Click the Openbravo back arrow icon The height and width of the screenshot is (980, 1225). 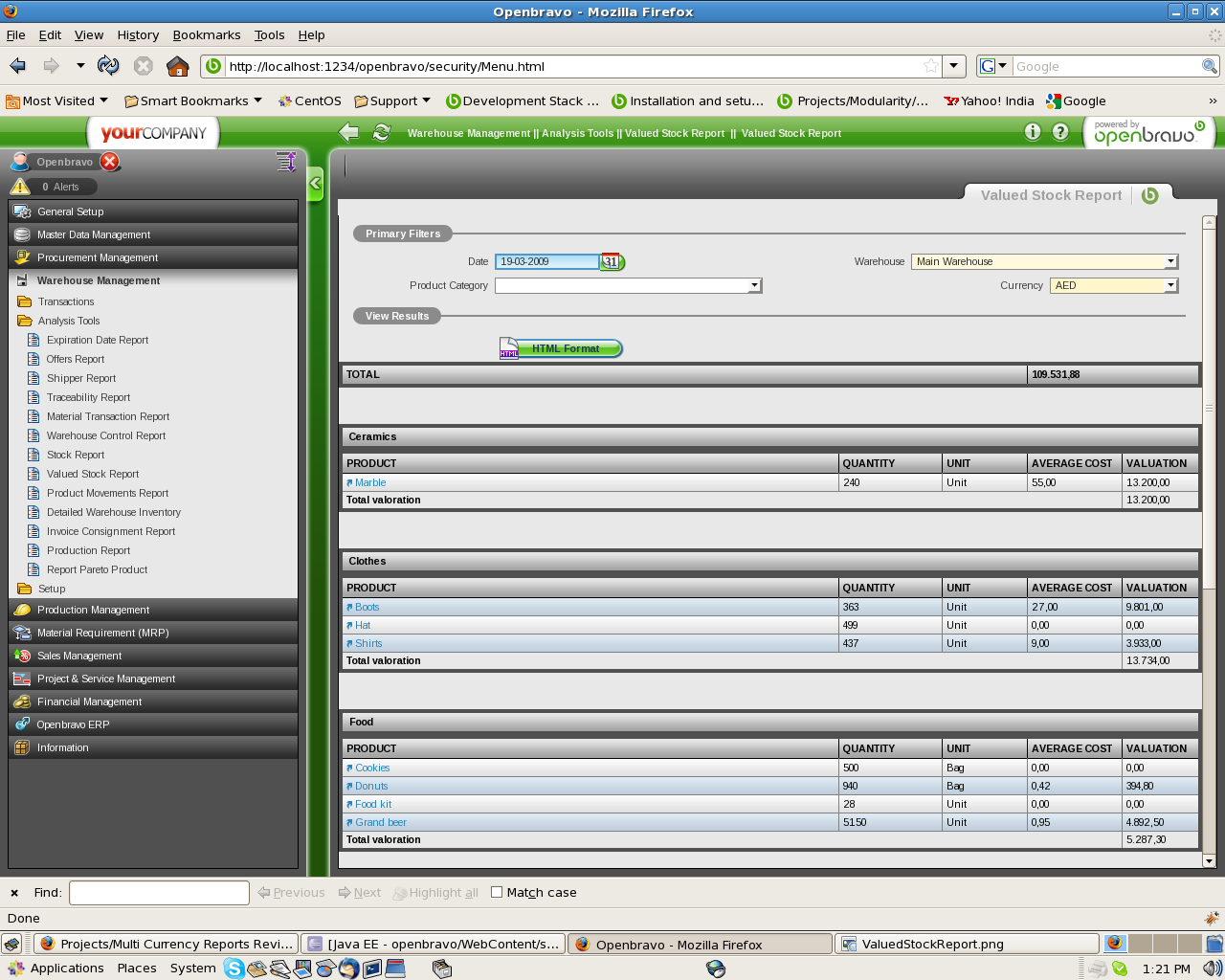(349, 133)
